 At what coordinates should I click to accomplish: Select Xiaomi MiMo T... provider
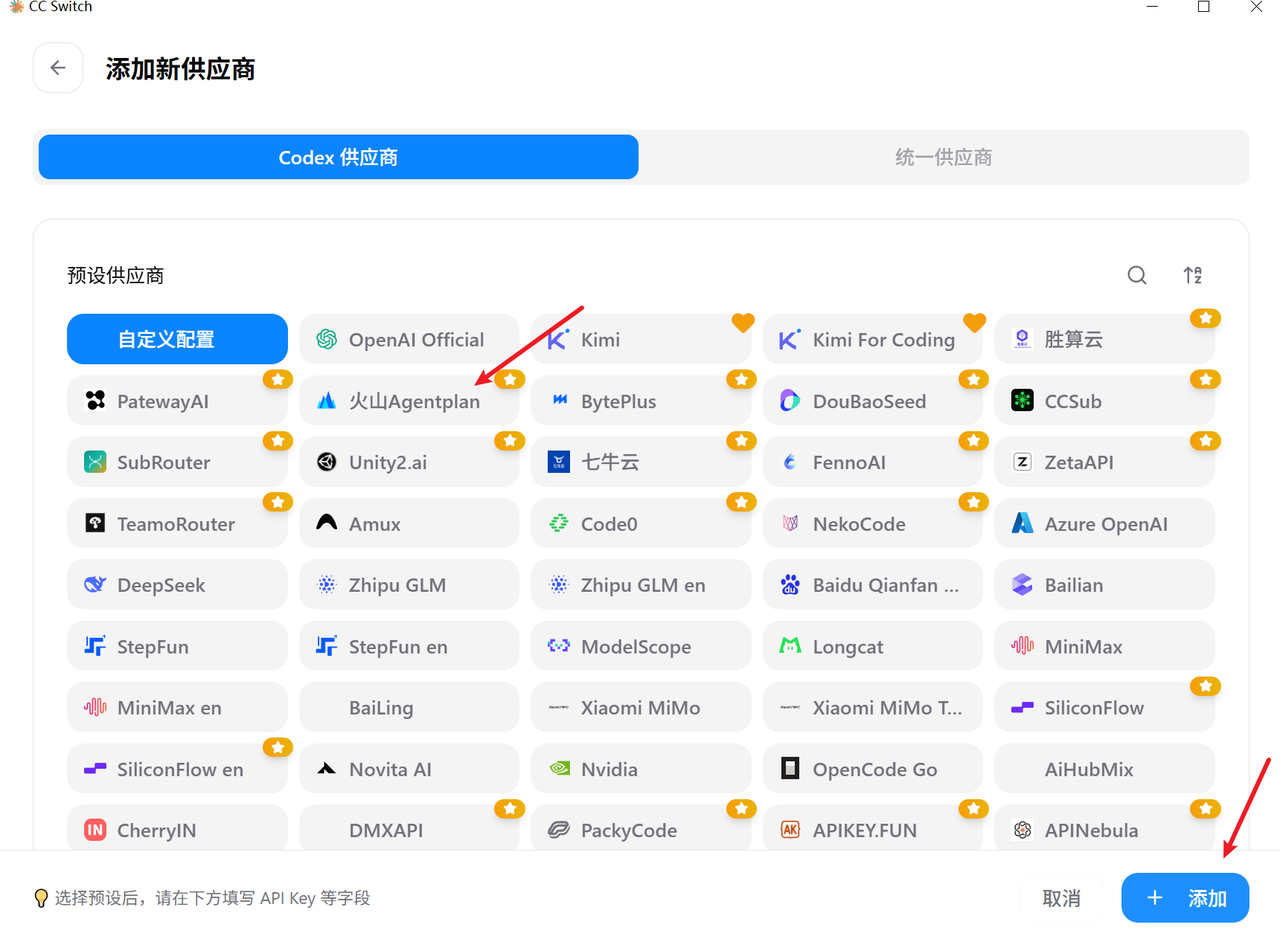pyautogui.click(x=873, y=707)
